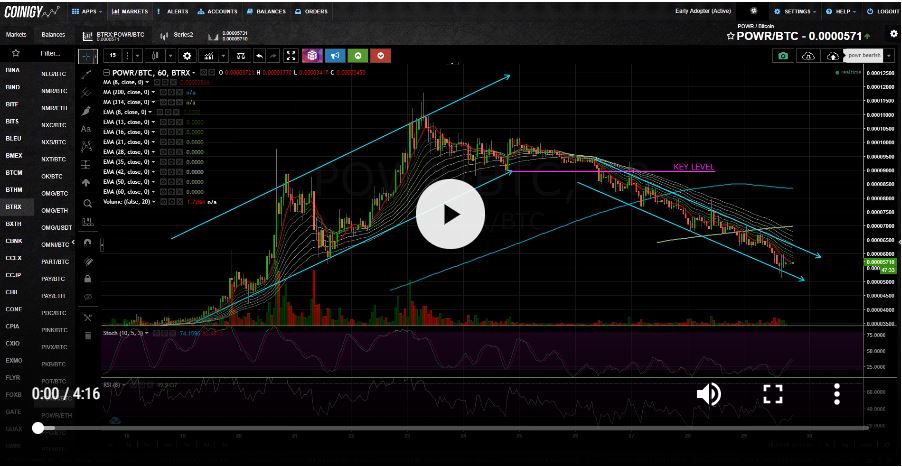Open the saved chart layouts dropdown arrow

click(x=890, y=56)
